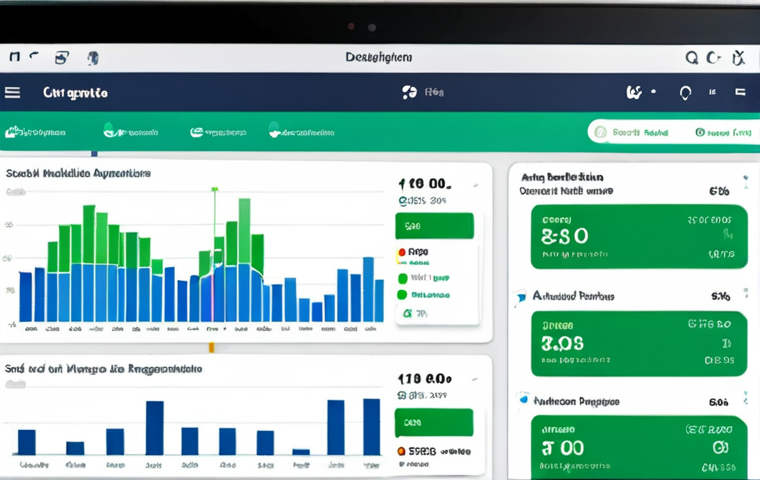Click the round icon inside the white search pill
The width and height of the screenshot is (760, 480).
[x=601, y=132]
